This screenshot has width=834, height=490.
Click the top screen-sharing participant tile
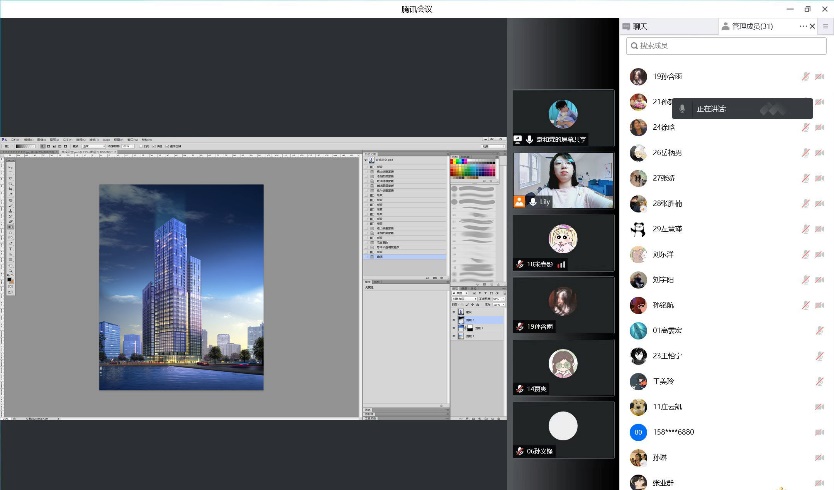point(564,117)
